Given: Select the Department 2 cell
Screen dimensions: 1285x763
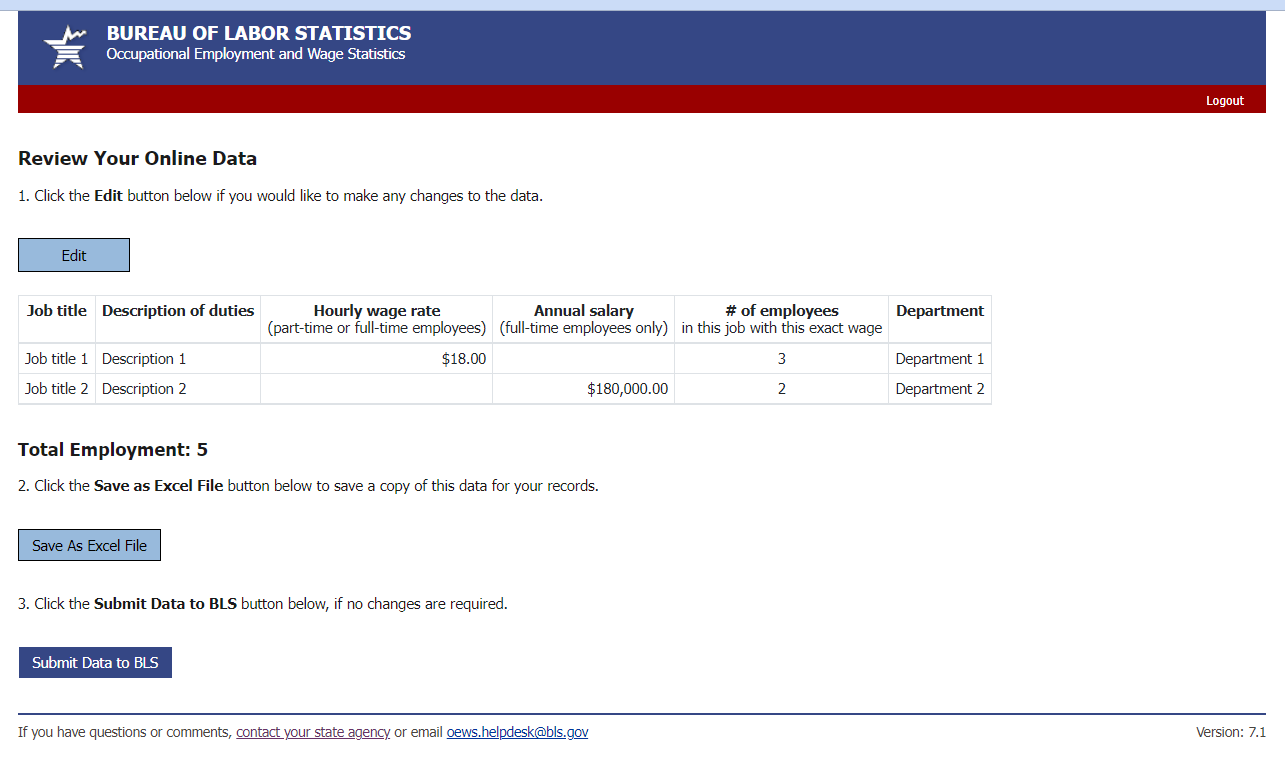Looking at the screenshot, I should (940, 389).
